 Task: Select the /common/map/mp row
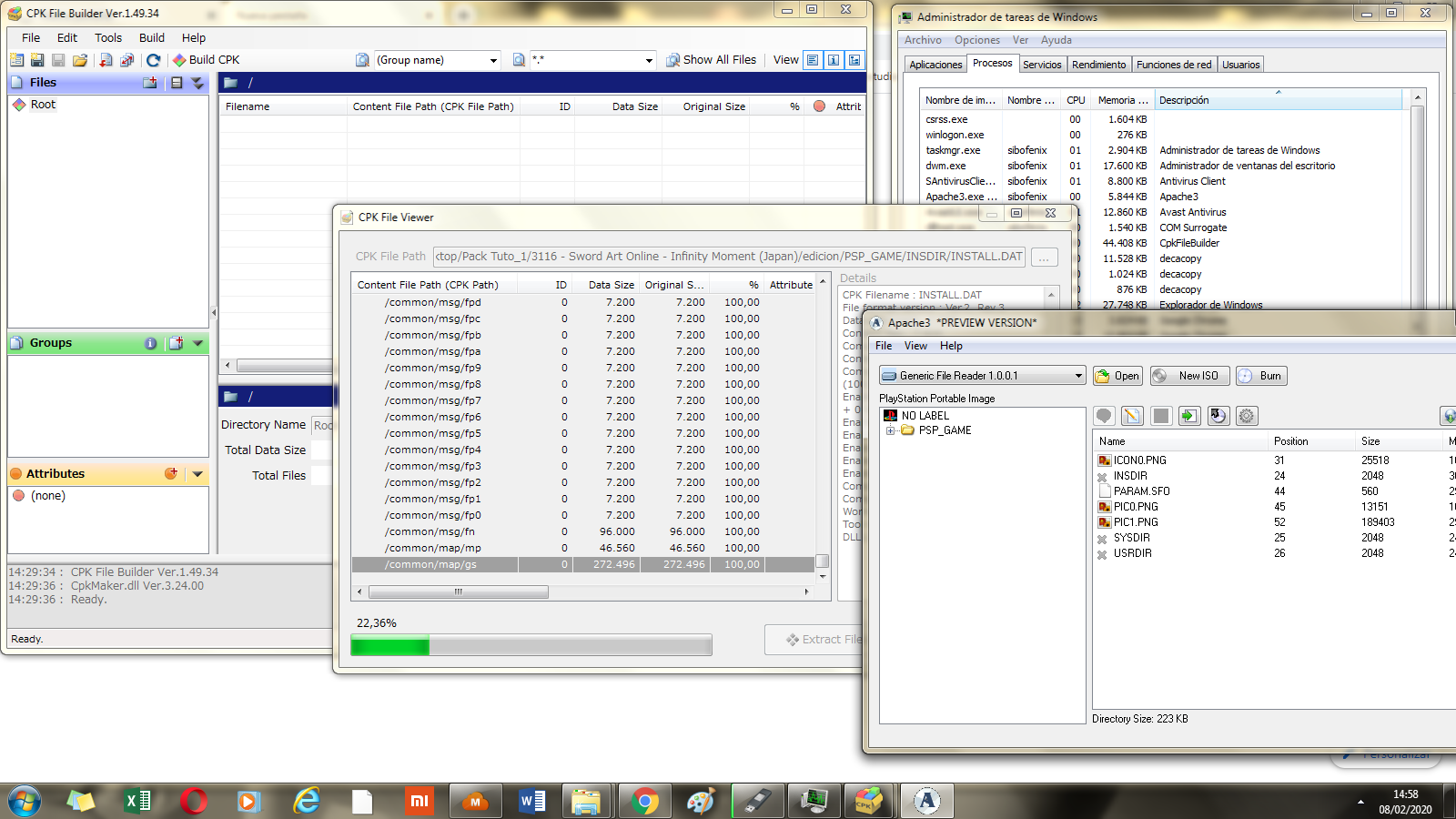pyautogui.click(x=582, y=548)
